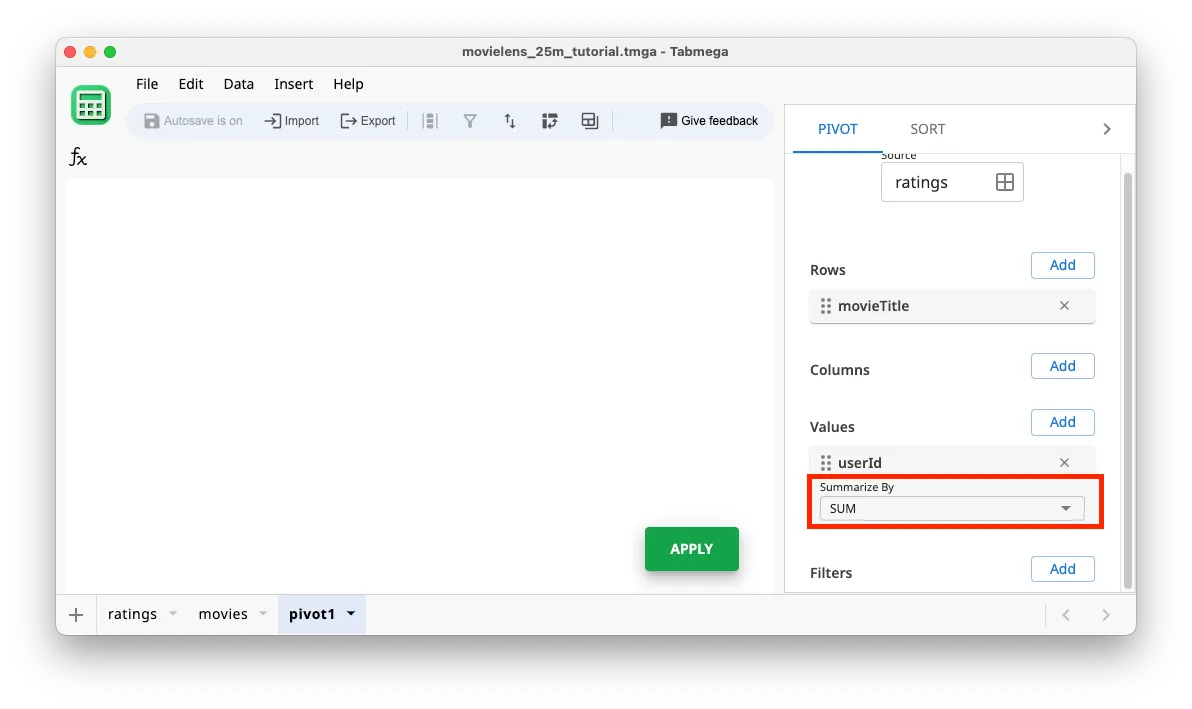Toggle Autosave is on

(x=193, y=120)
